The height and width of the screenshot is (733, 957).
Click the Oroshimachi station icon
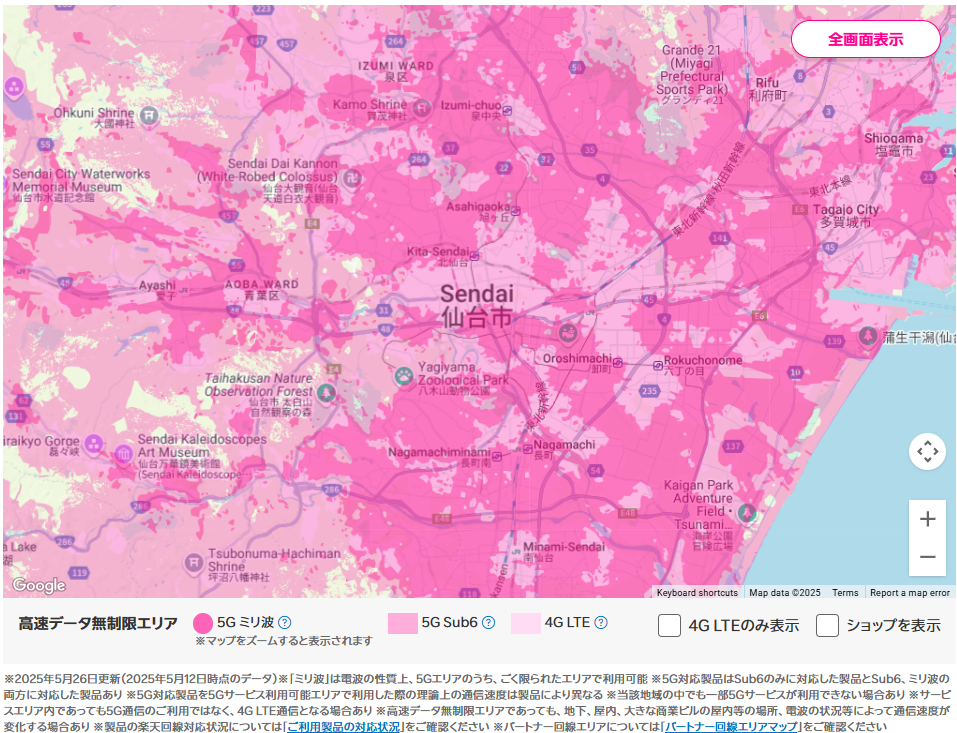(618, 363)
